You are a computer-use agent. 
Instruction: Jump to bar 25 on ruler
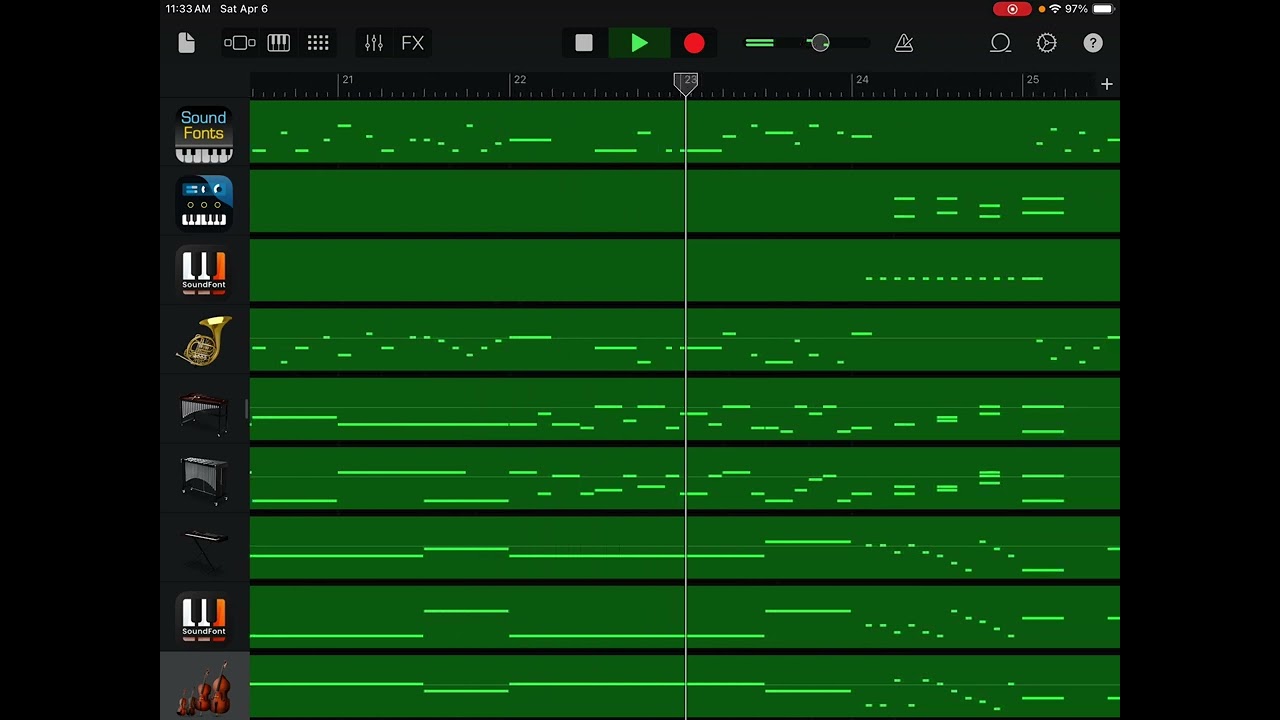tap(1032, 80)
